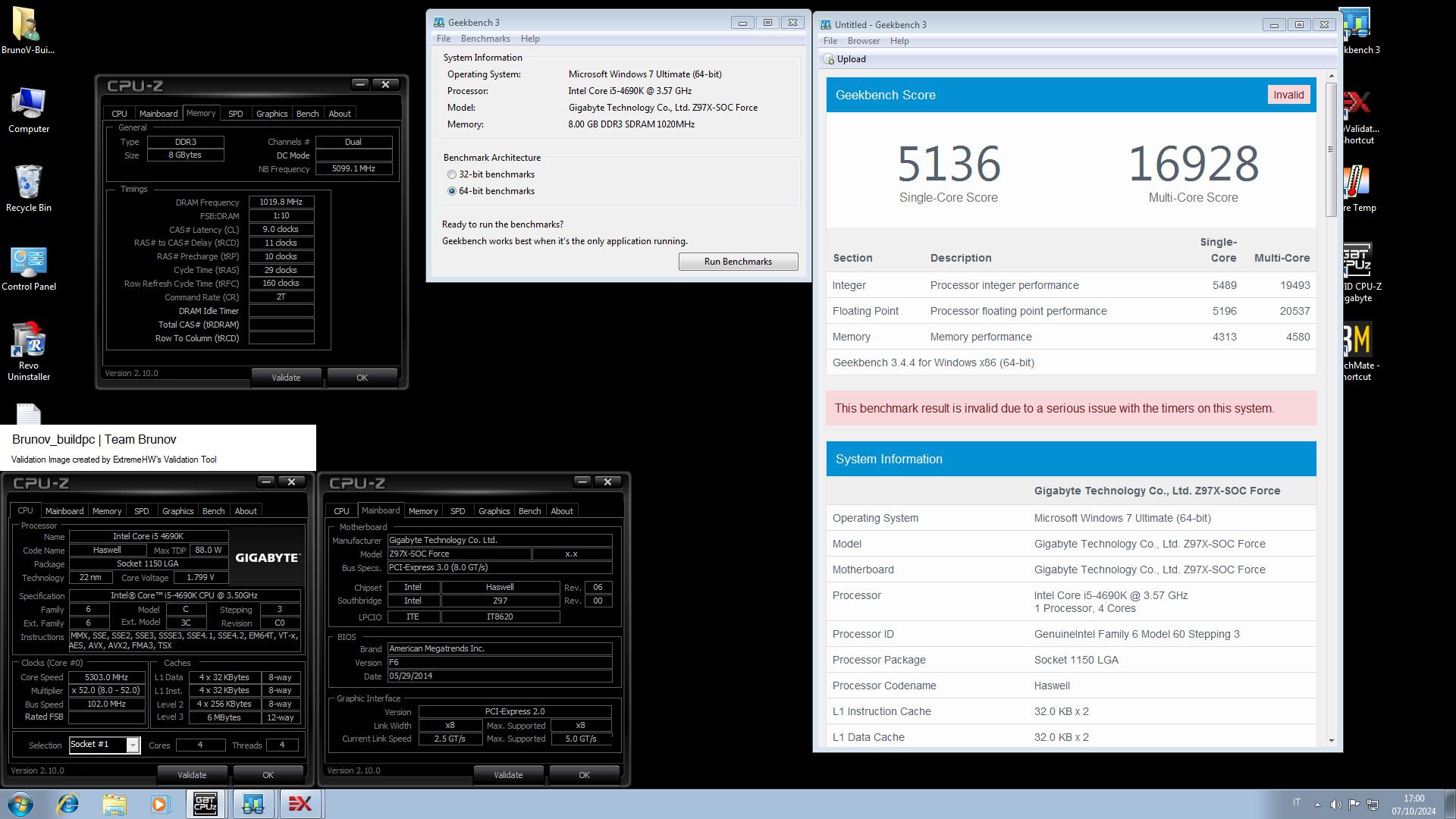This screenshot has width=1456, height=819.
Task: Select 32-bit benchmarks radio button
Action: 452,174
